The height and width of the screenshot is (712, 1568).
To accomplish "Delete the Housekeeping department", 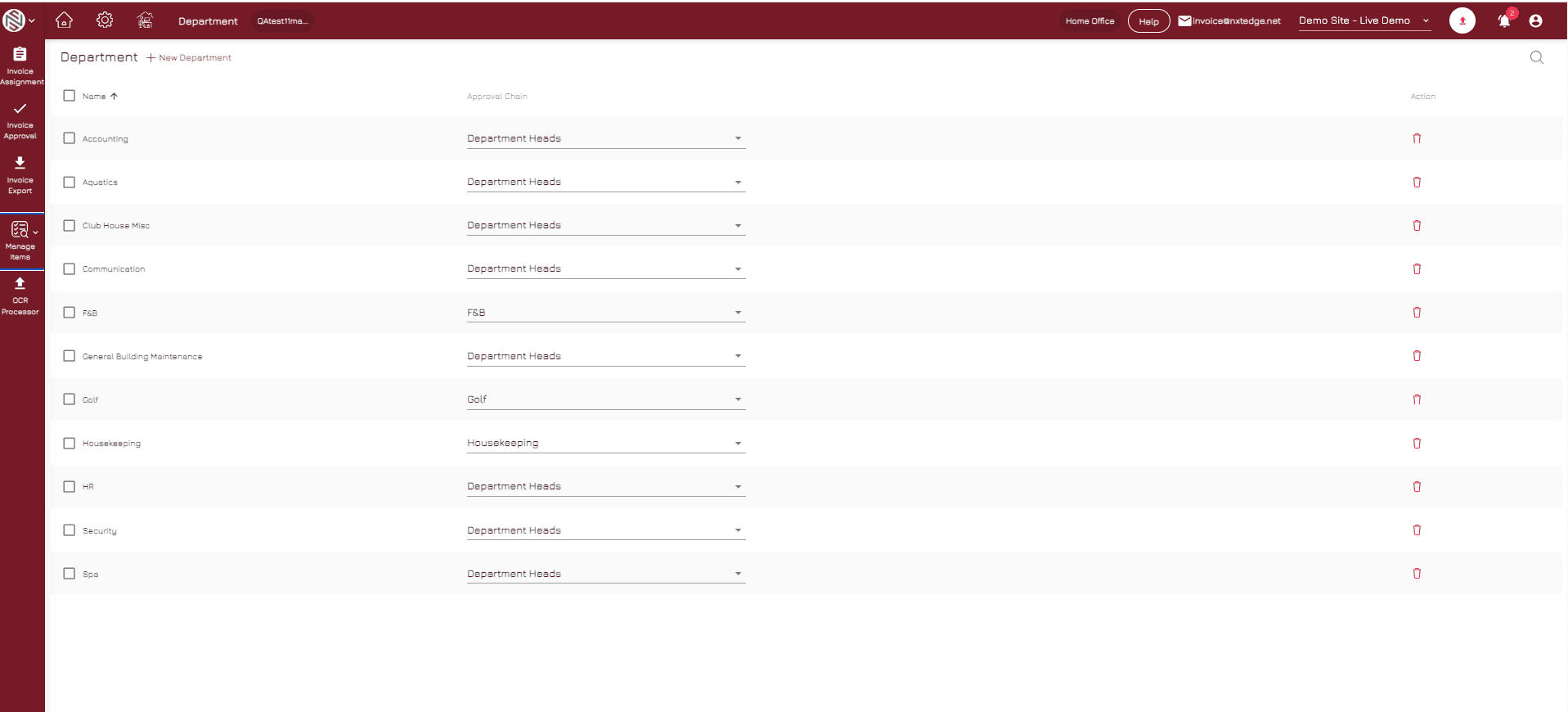I will coord(1417,443).
